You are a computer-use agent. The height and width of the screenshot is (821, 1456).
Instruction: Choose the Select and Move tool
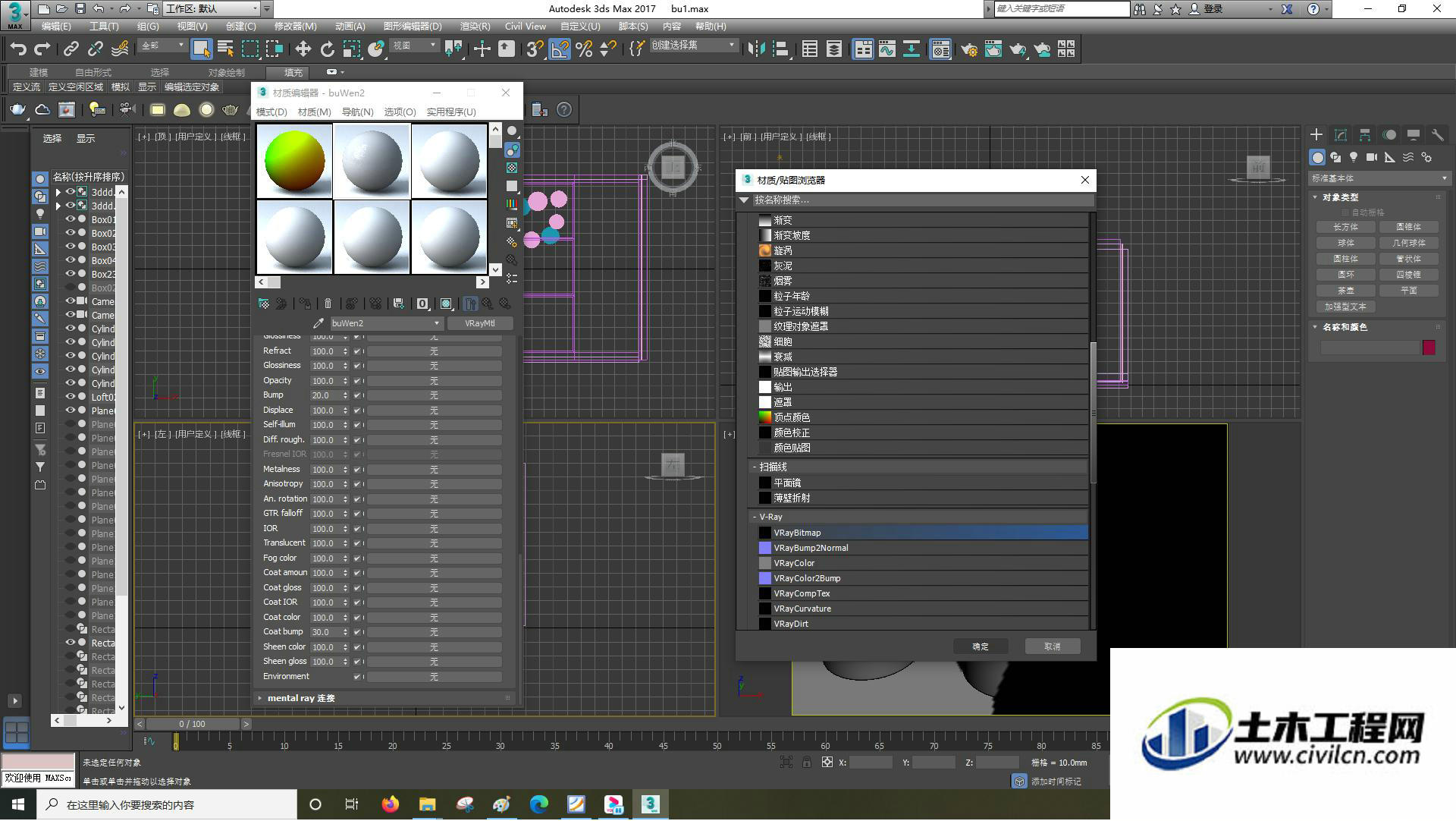tap(303, 49)
